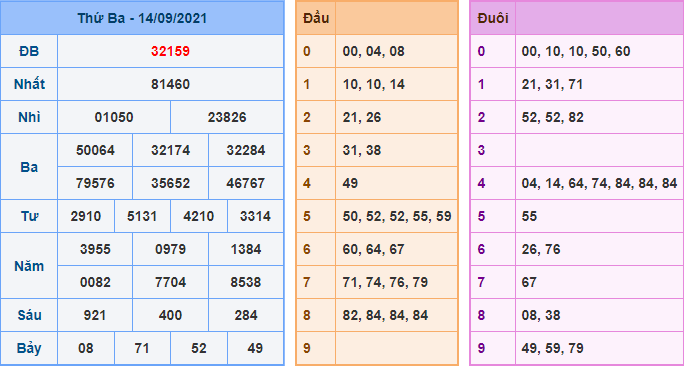684x366 pixels.
Task: Select seventh prize number 49 in Bảy row
Action: tap(255, 349)
